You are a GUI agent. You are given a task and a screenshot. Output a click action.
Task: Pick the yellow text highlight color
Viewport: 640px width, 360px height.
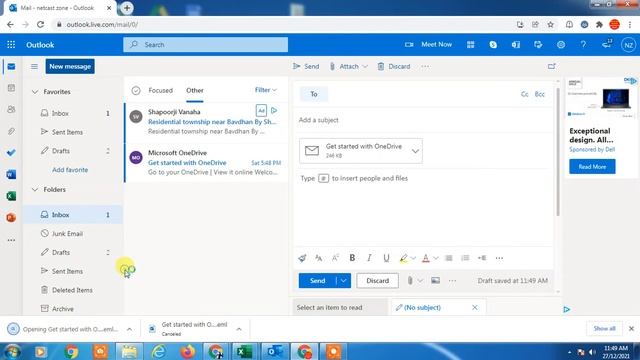pos(403,258)
